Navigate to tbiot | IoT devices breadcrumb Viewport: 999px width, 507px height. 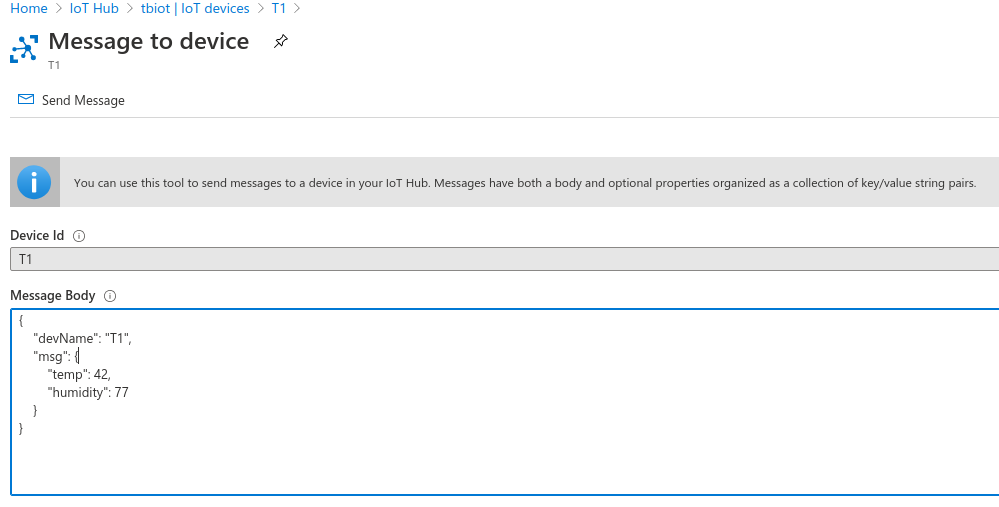coord(195,9)
